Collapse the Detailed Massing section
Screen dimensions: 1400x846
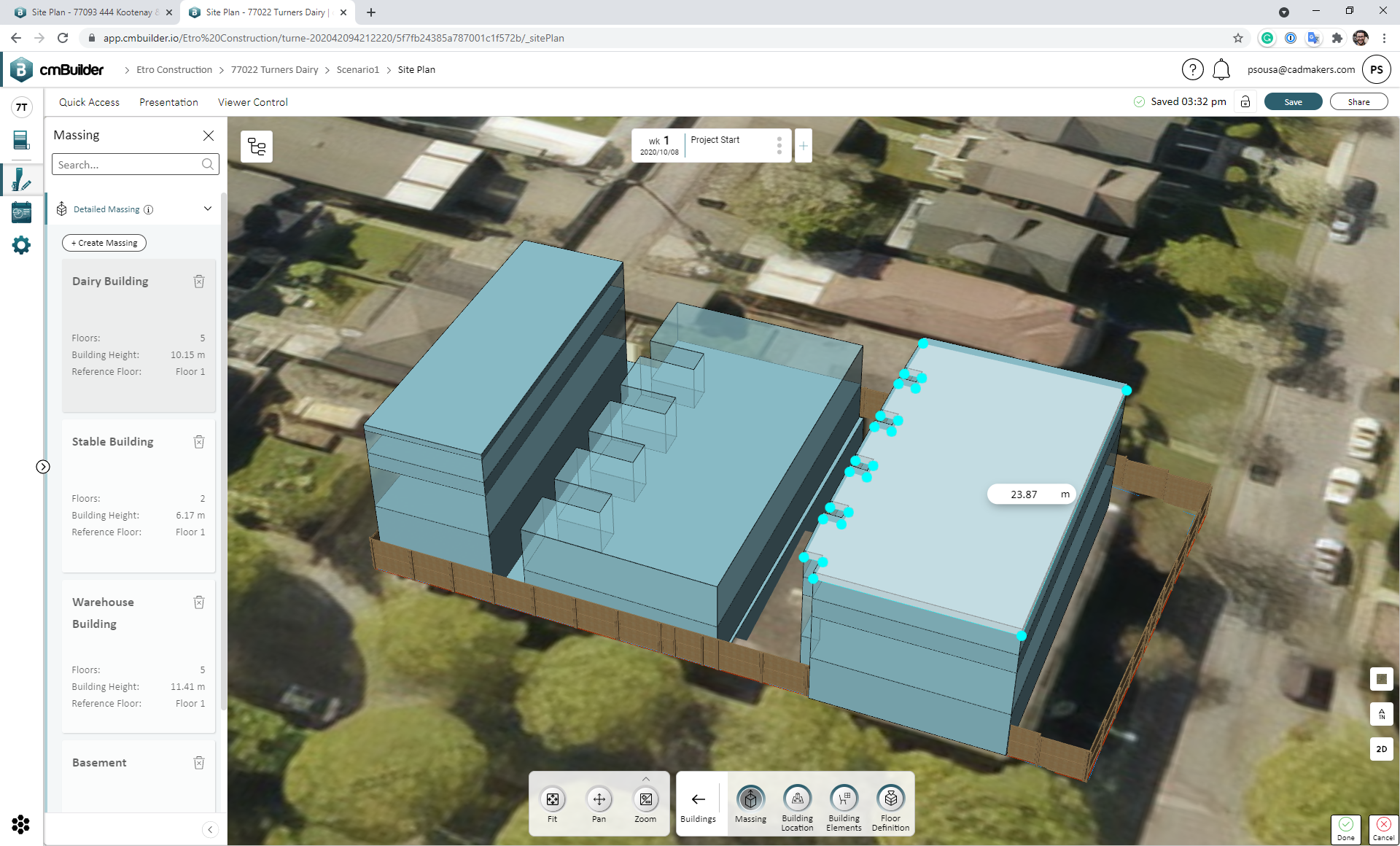click(x=208, y=209)
